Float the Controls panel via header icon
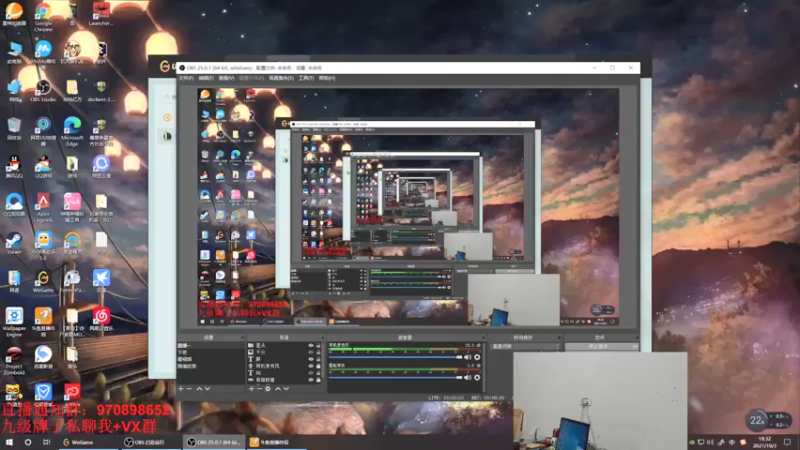The width and height of the screenshot is (800, 450). click(636, 337)
